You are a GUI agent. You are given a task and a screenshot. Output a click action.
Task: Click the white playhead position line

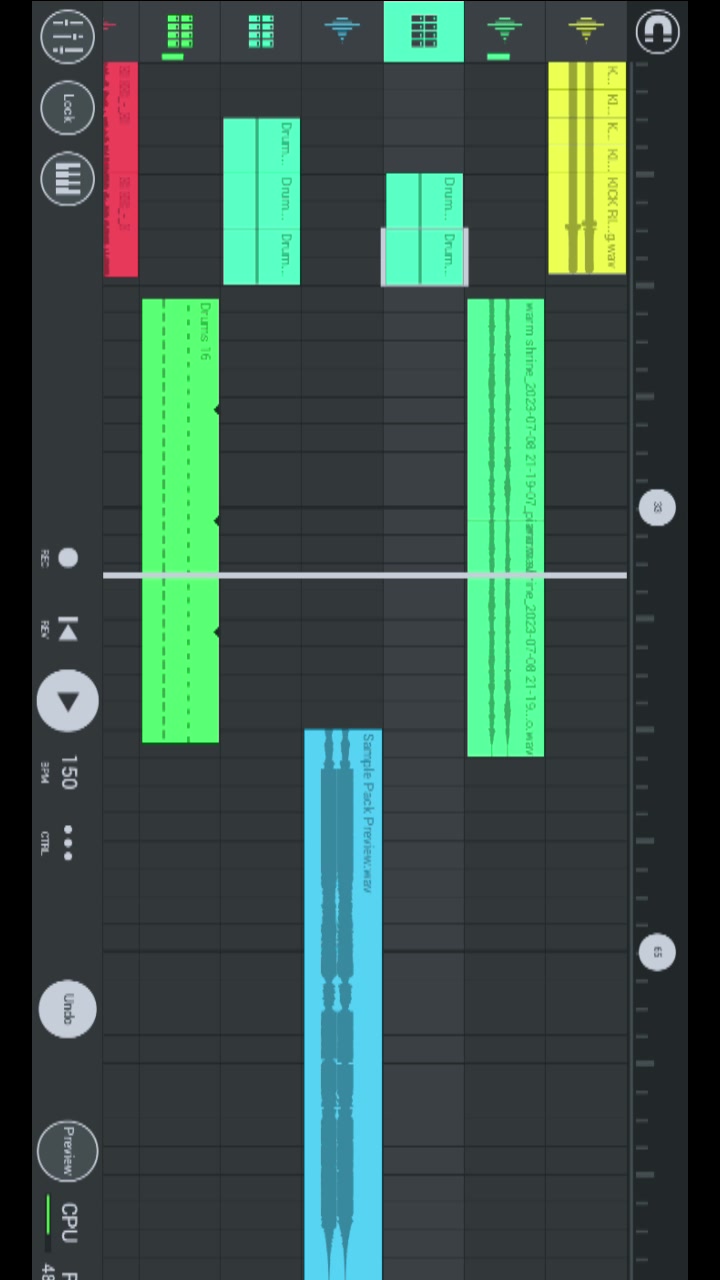pyautogui.click(x=365, y=575)
